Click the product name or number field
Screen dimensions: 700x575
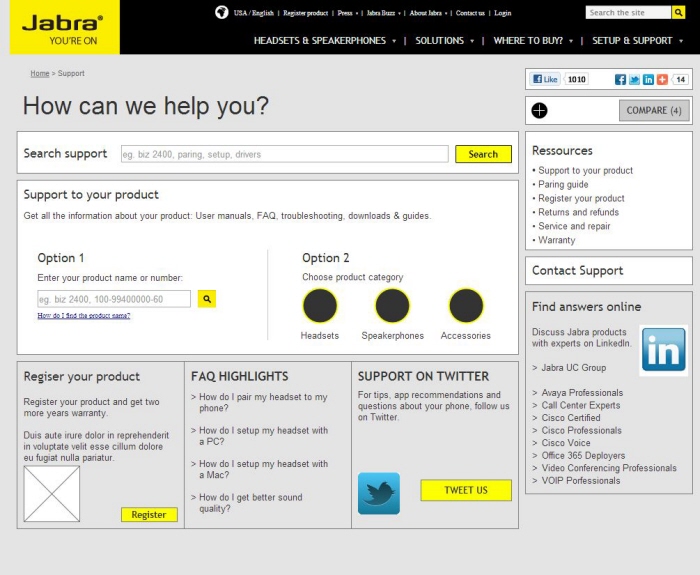pos(114,299)
